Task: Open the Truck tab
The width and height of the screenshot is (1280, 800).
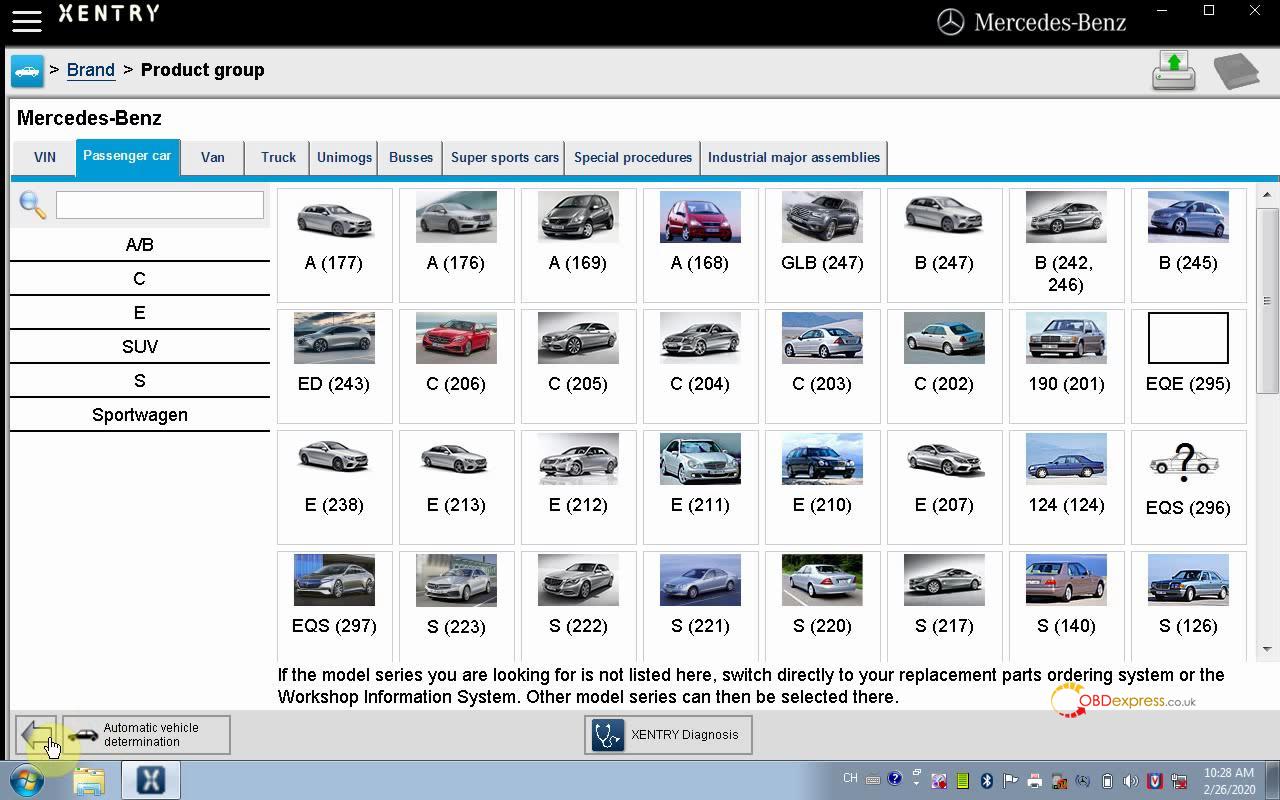Action: point(278,158)
